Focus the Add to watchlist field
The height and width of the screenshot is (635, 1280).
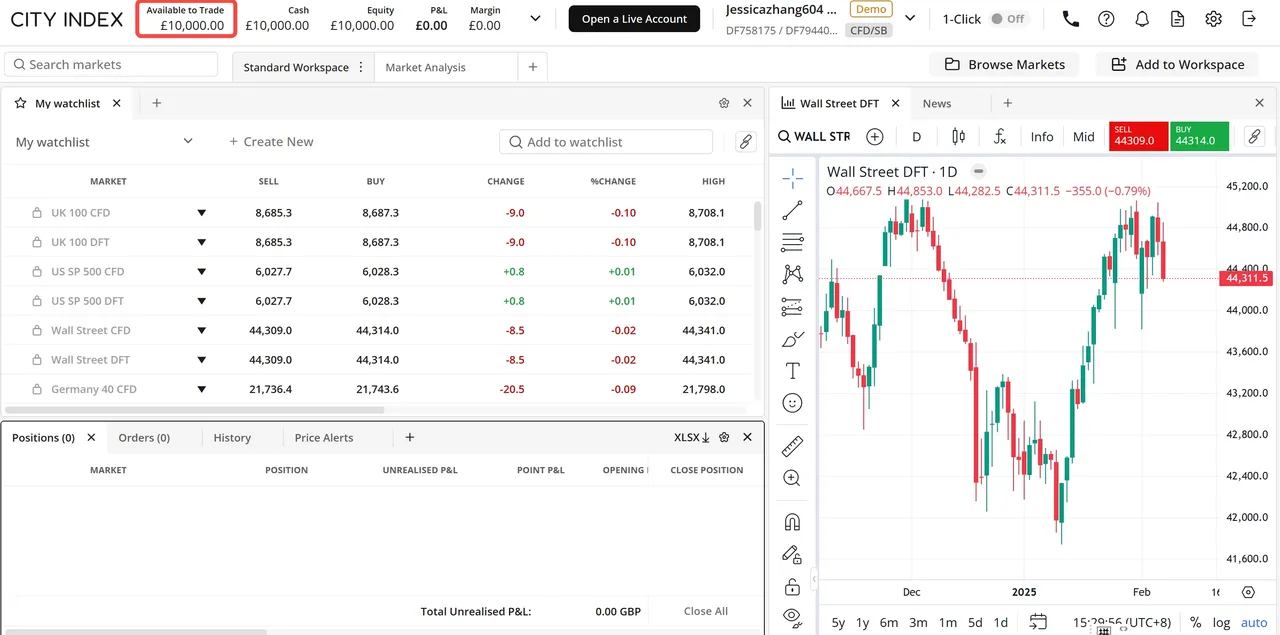(606, 142)
